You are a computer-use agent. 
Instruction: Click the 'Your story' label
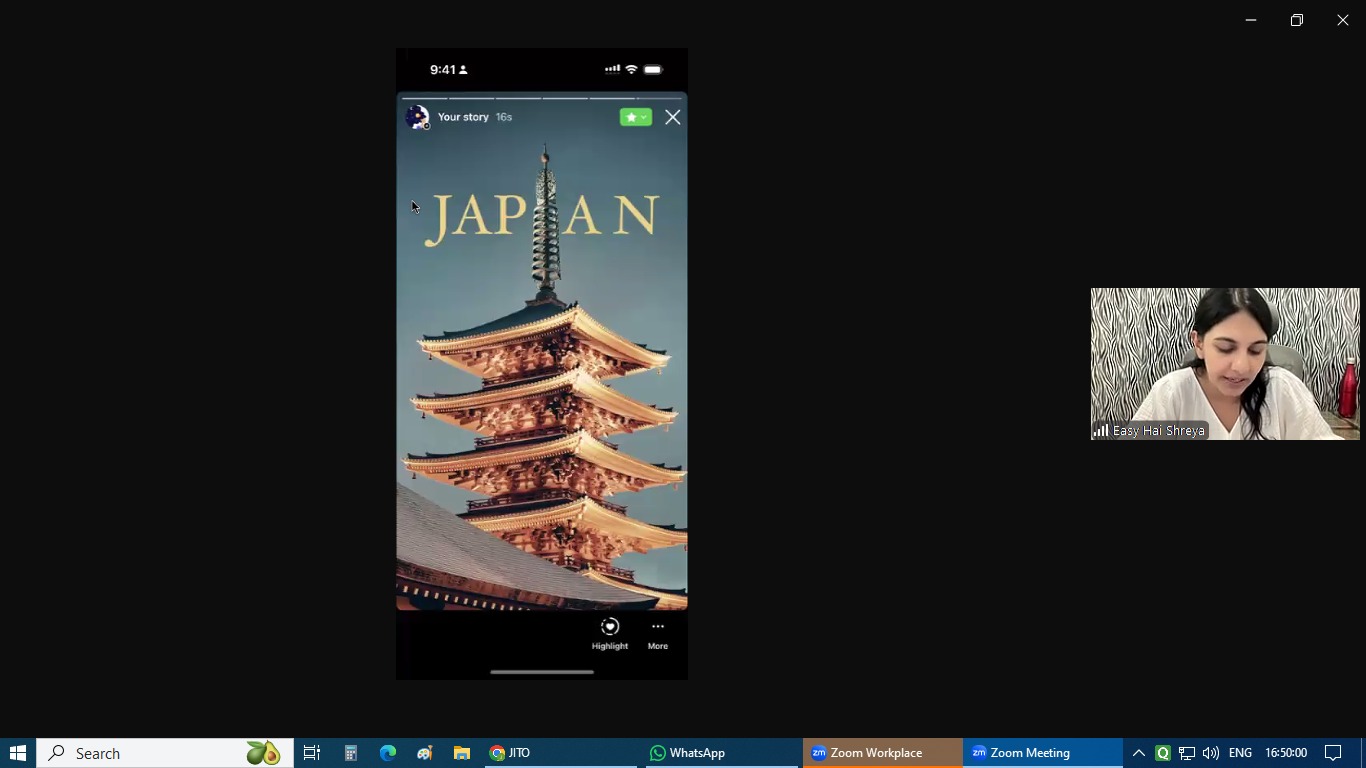(463, 117)
